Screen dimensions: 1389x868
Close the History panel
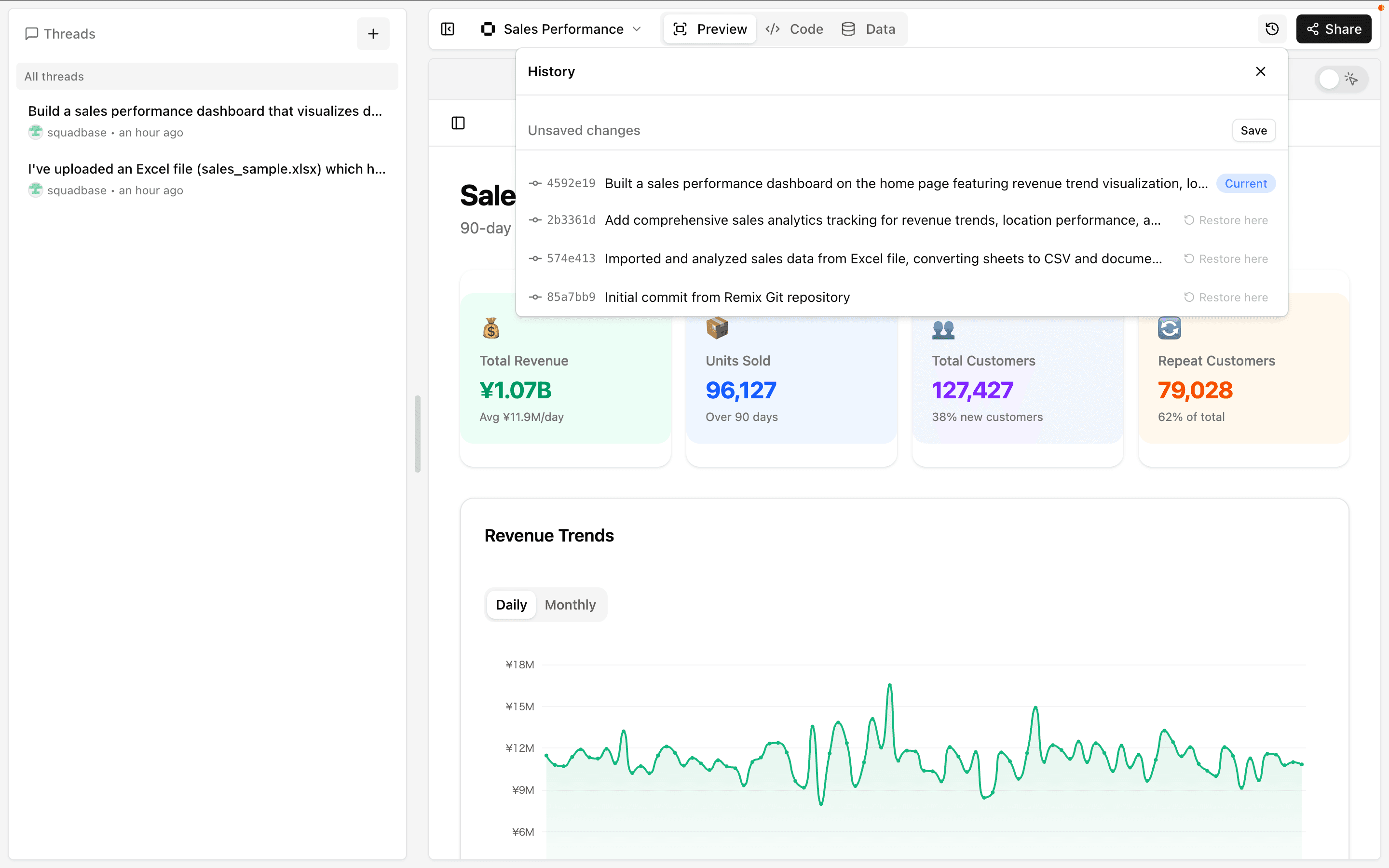click(x=1260, y=72)
